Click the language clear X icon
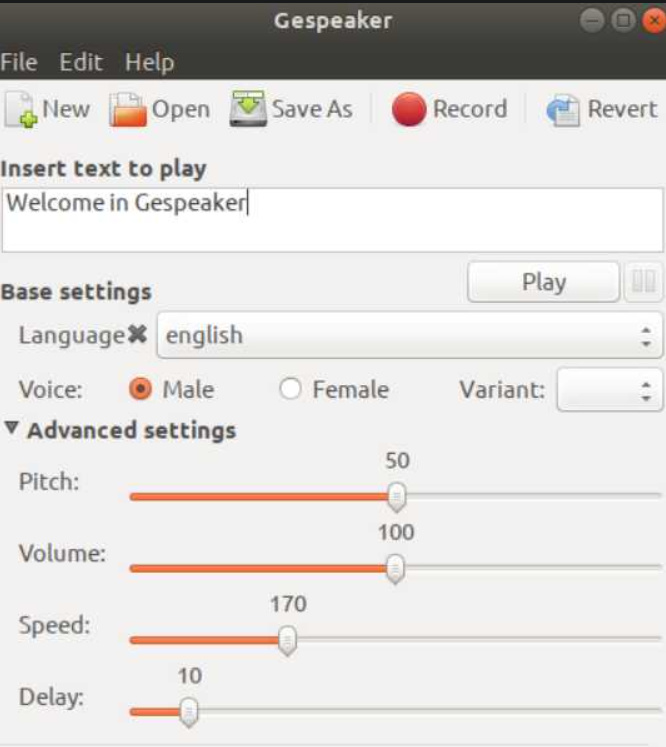Screen dimensions: 666x747 click(x=138, y=334)
